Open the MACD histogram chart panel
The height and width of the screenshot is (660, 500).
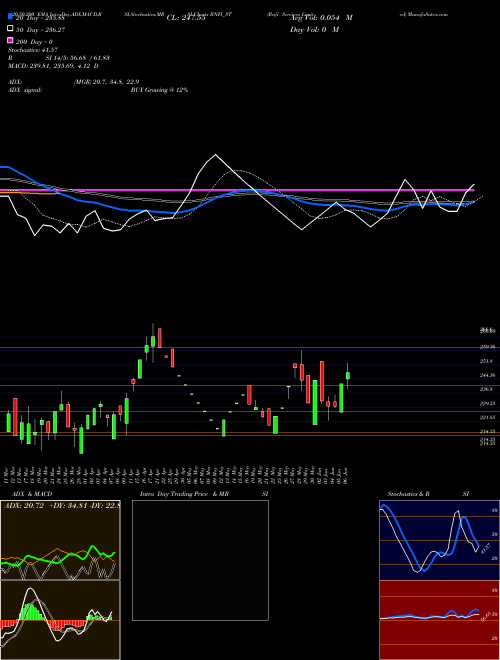pyautogui.click(x=60, y=620)
